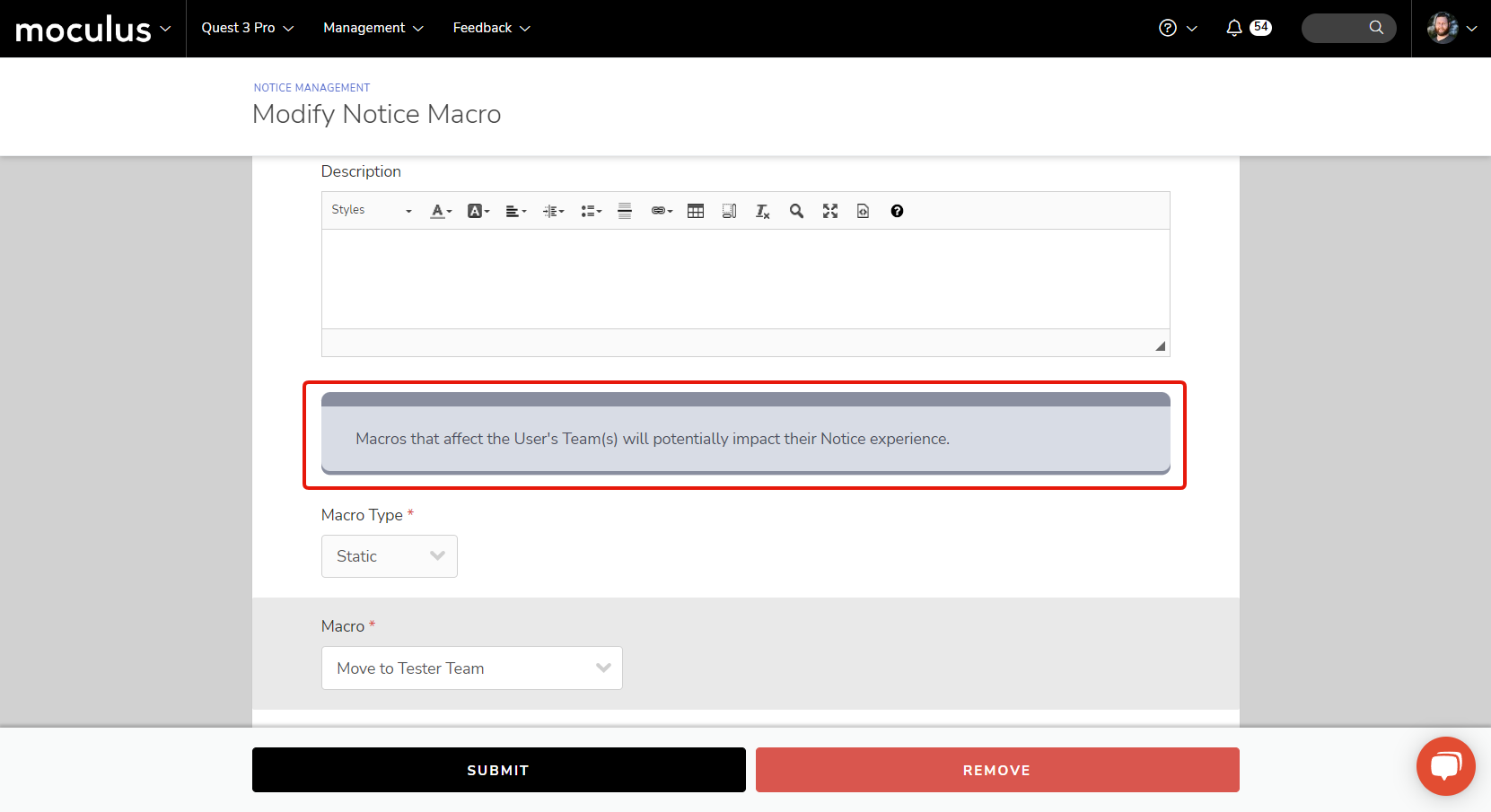The image size is (1491, 812).
Task: Open the background color picker in editor
Action: 478,211
